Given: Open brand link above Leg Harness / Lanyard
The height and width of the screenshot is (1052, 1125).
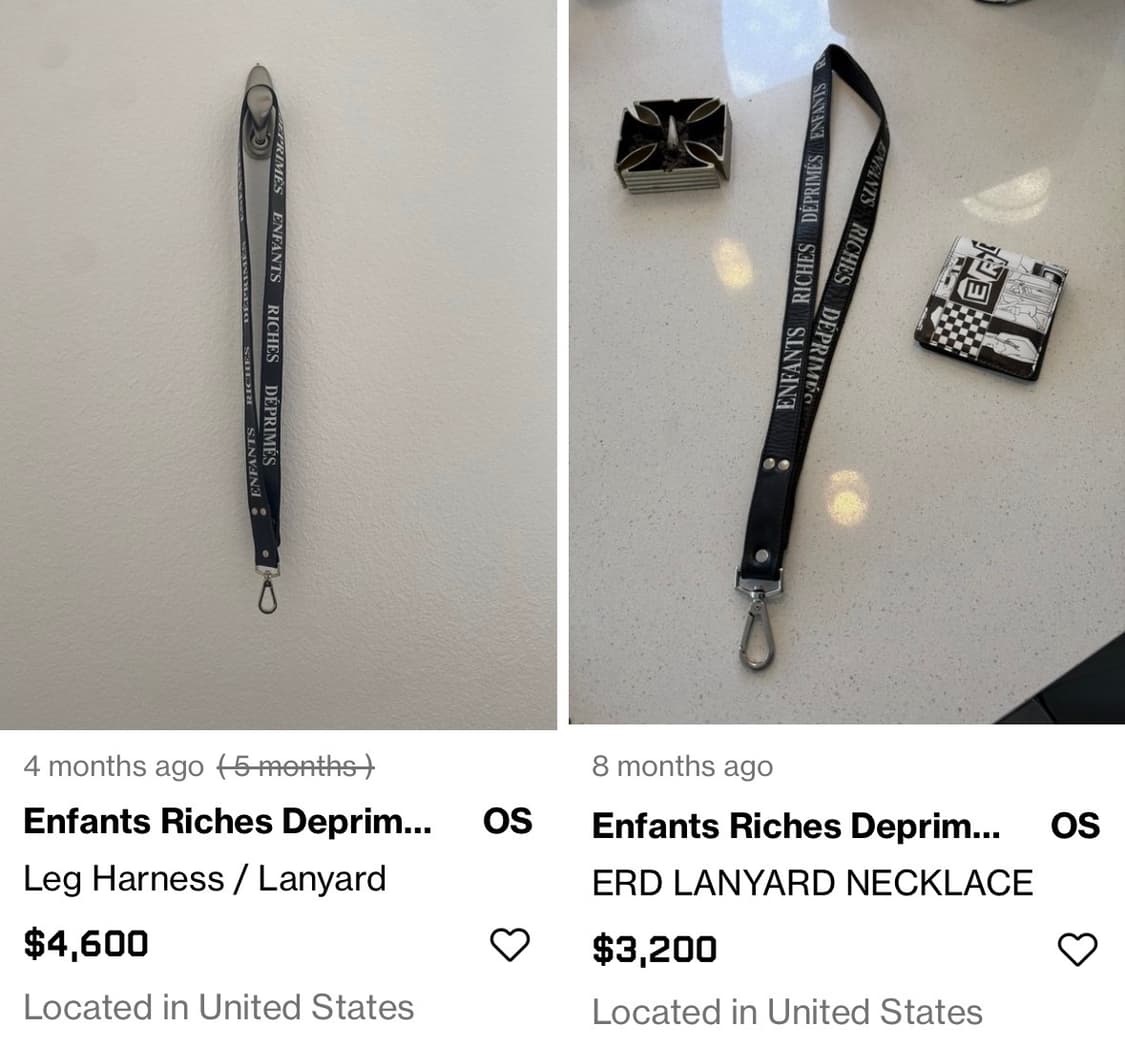Looking at the screenshot, I should (x=227, y=822).
